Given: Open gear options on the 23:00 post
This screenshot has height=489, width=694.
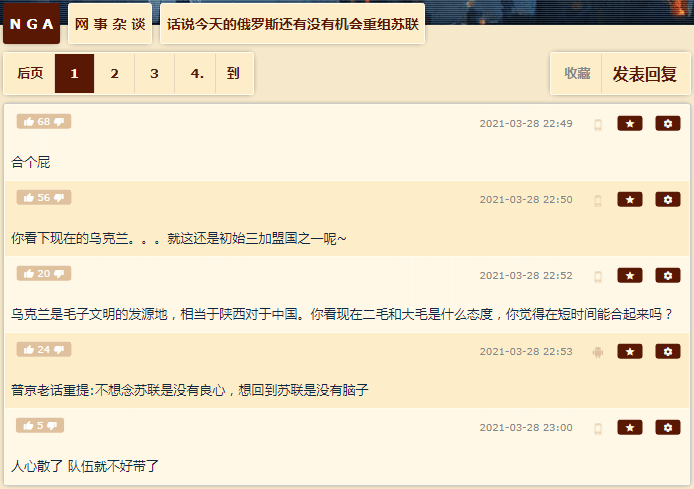Looking at the screenshot, I should (x=667, y=427).
